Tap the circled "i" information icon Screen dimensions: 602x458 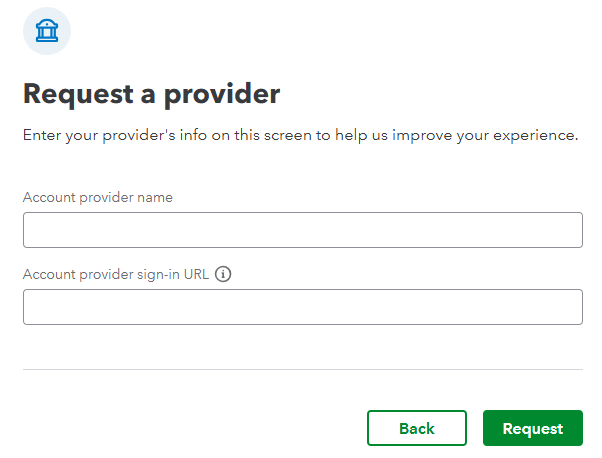(223, 274)
